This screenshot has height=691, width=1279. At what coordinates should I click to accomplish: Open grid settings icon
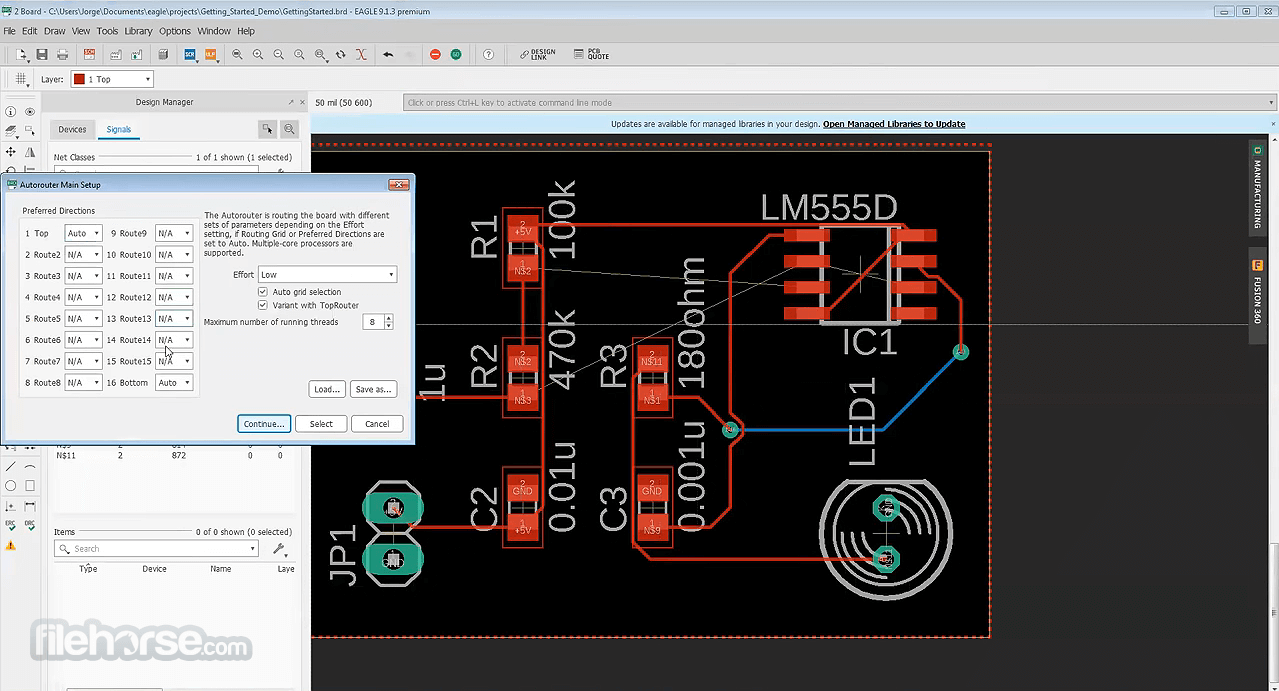pyautogui.click(x=21, y=79)
